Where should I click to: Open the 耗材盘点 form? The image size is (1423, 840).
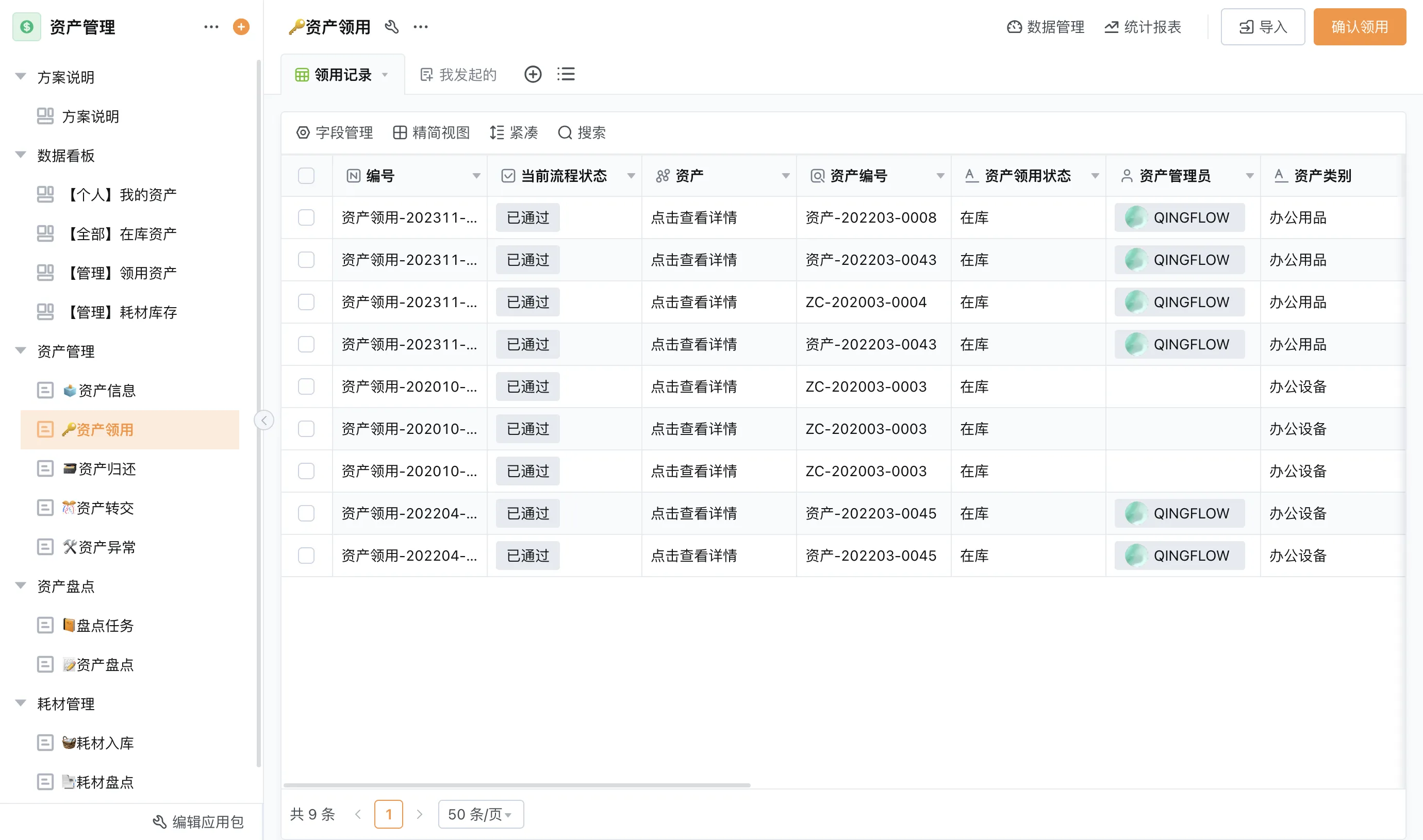130,782
